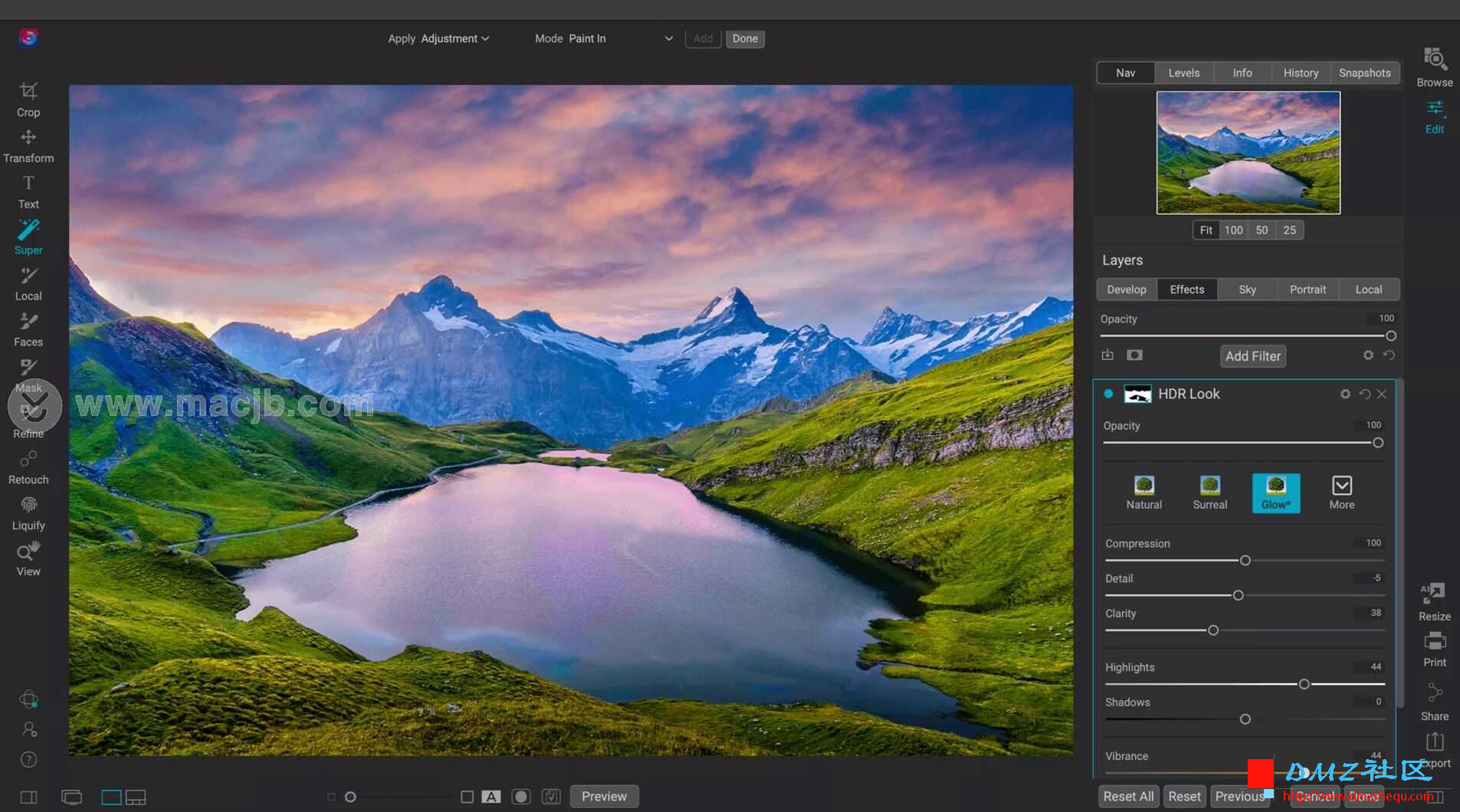Remove the HDR Look filter with X

click(x=1382, y=394)
